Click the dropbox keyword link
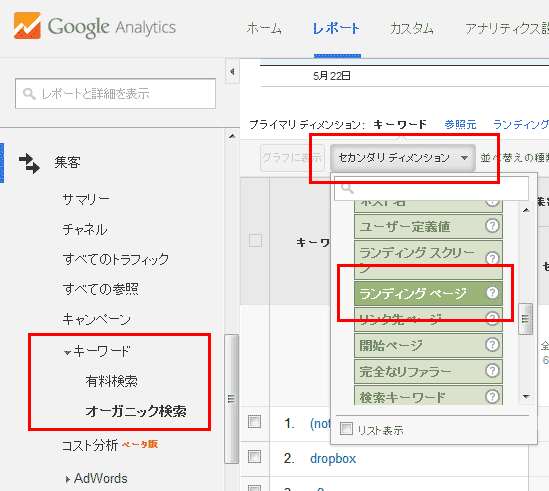 click(333, 458)
